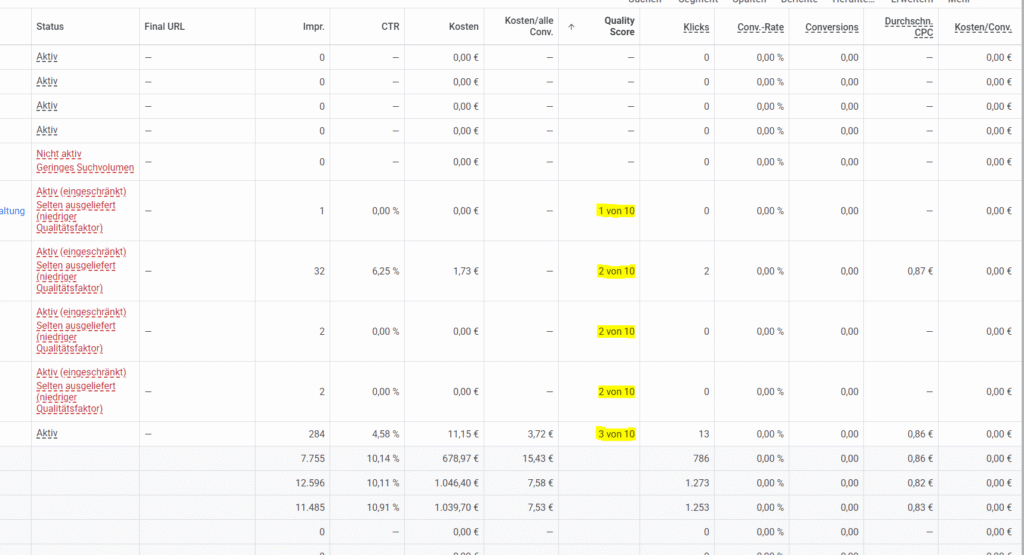
Task: Sort by the CTR column header
Action: tap(391, 27)
